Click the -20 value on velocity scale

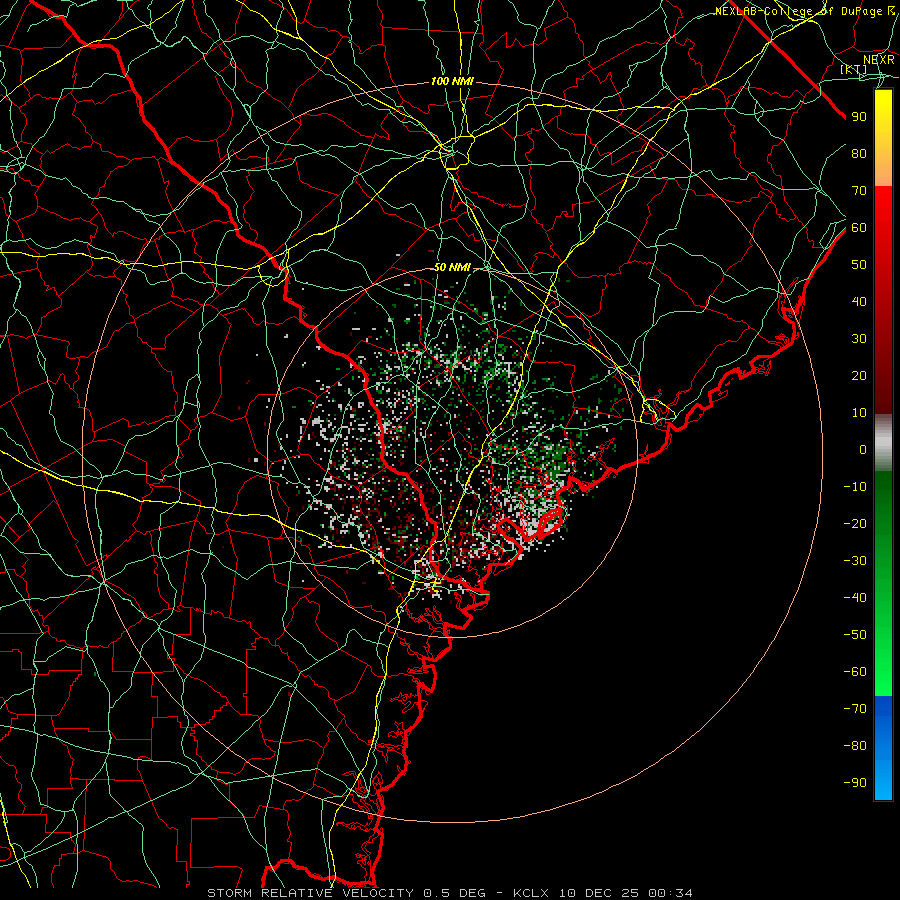(855, 524)
